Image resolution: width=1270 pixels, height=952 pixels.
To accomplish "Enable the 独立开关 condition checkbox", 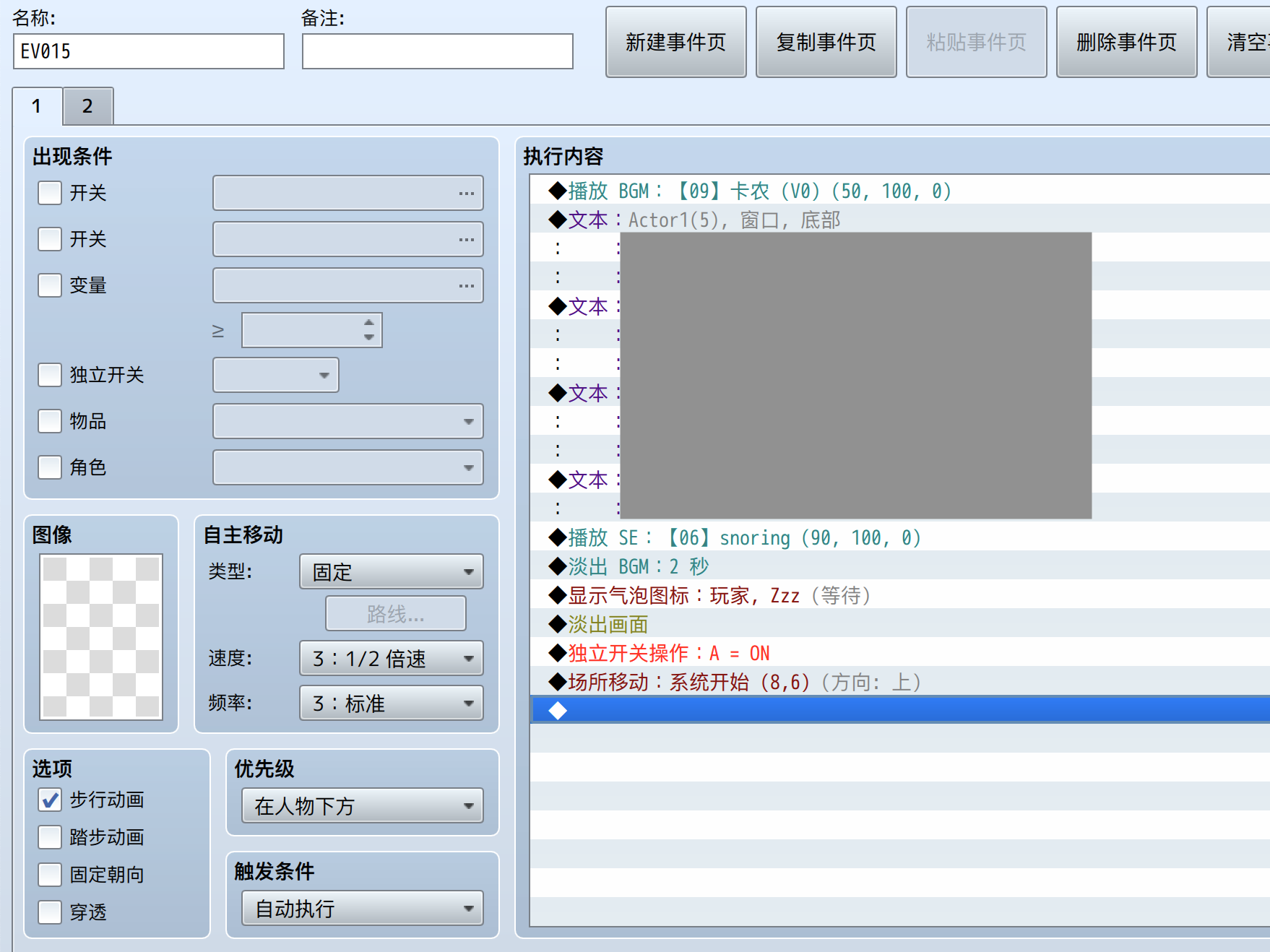I will pyautogui.click(x=50, y=375).
